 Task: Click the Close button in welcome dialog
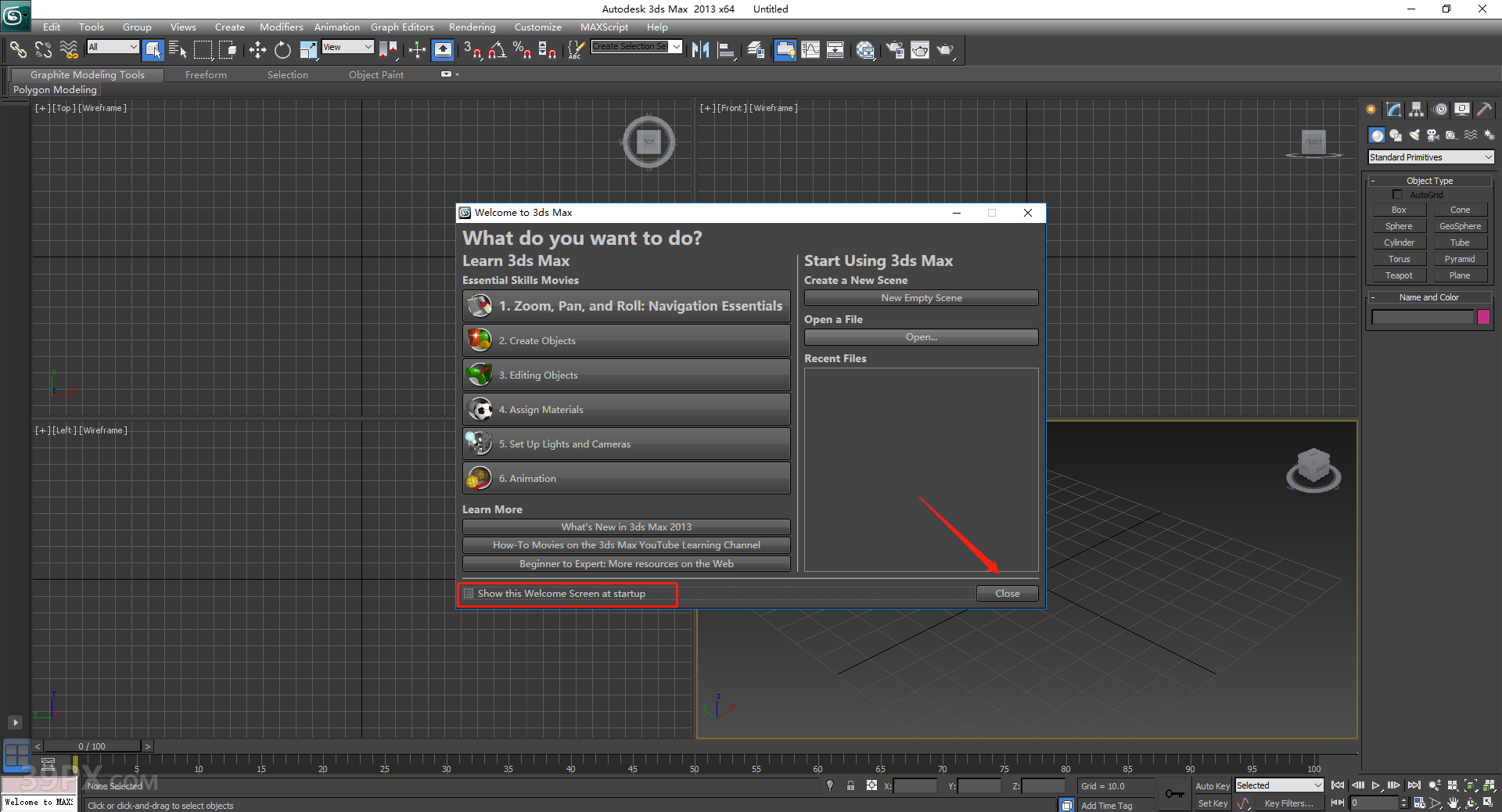point(1007,594)
